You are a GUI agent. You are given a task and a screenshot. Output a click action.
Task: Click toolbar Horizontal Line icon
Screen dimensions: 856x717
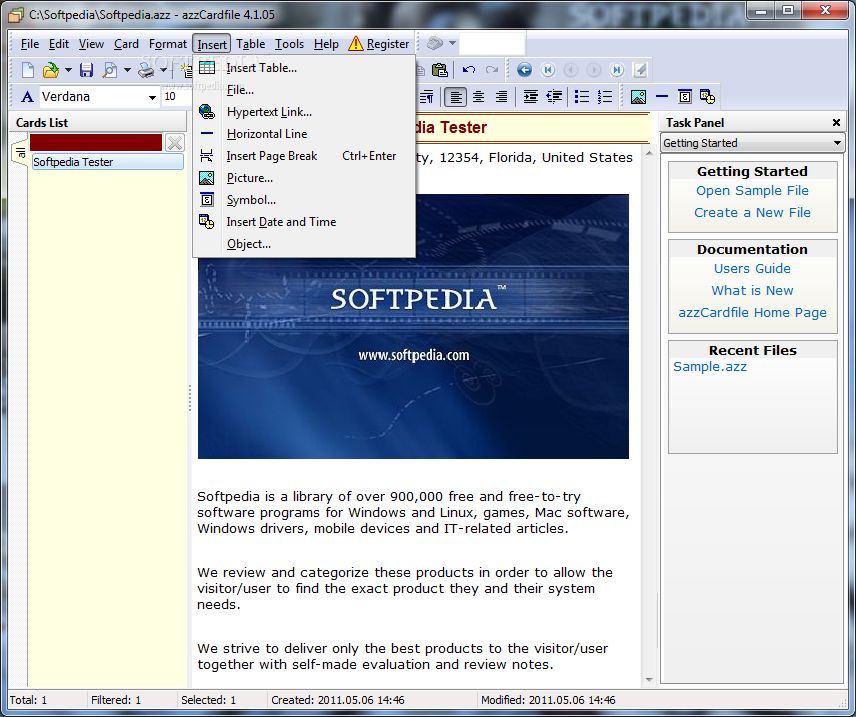[662, 97]
